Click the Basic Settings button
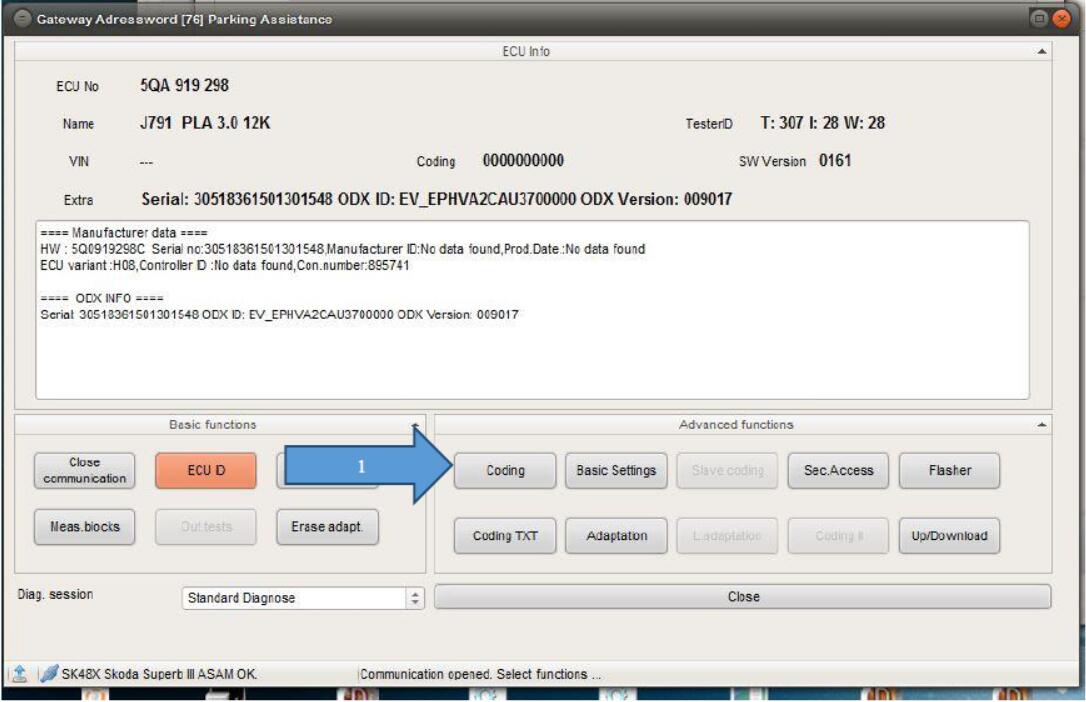Screen dimensions: 1086x702 (616, 471)
